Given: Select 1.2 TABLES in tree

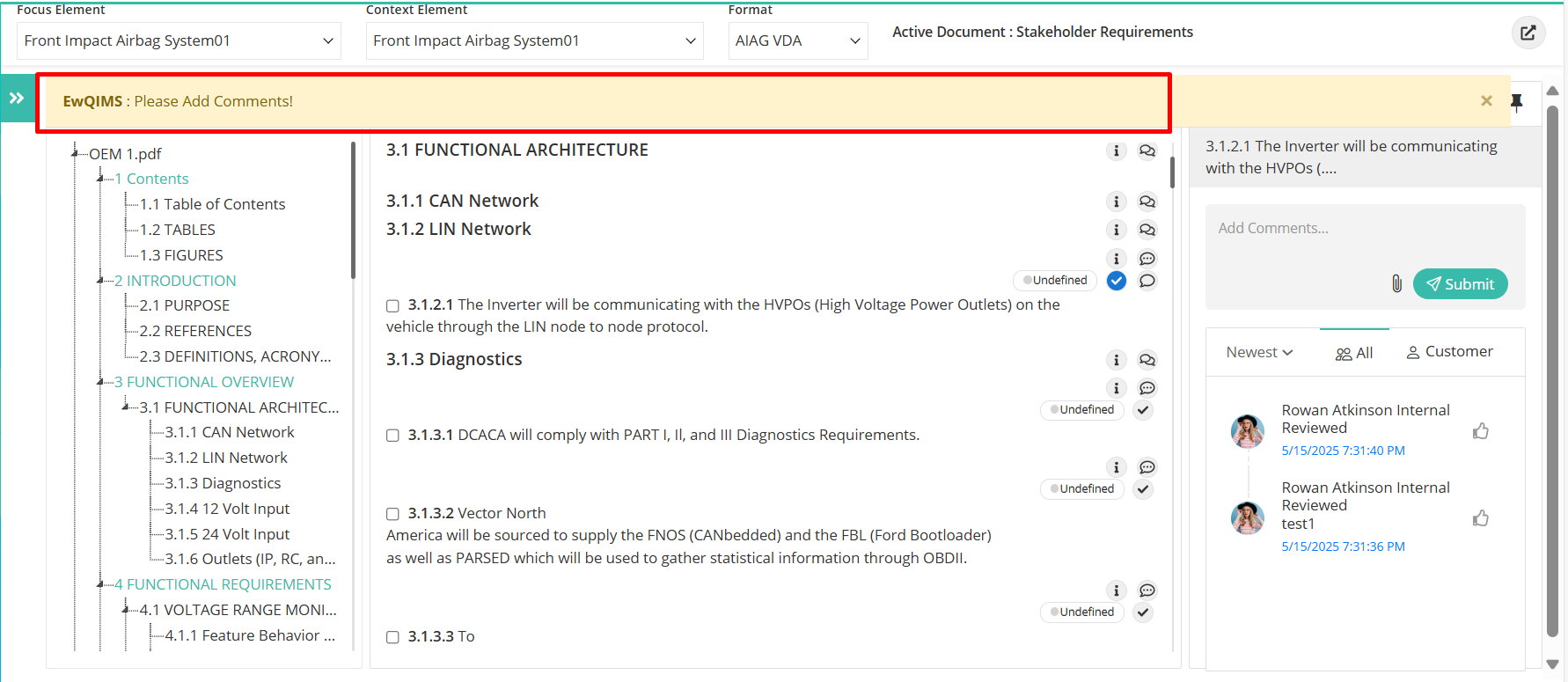Looking at the screenshot, I should tap(177, 230).
